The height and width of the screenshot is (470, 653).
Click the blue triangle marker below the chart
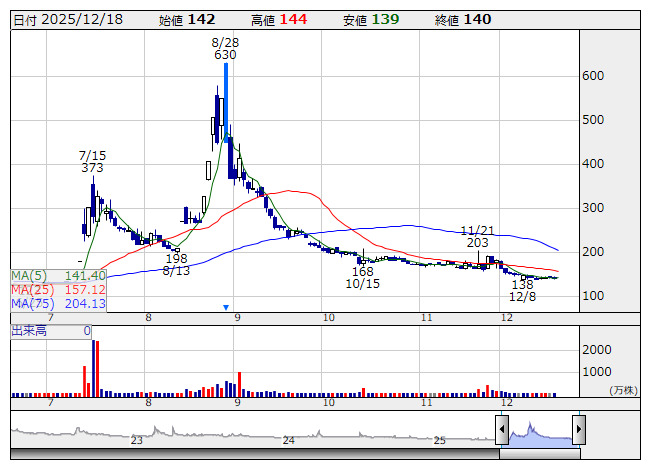[226, 307]
